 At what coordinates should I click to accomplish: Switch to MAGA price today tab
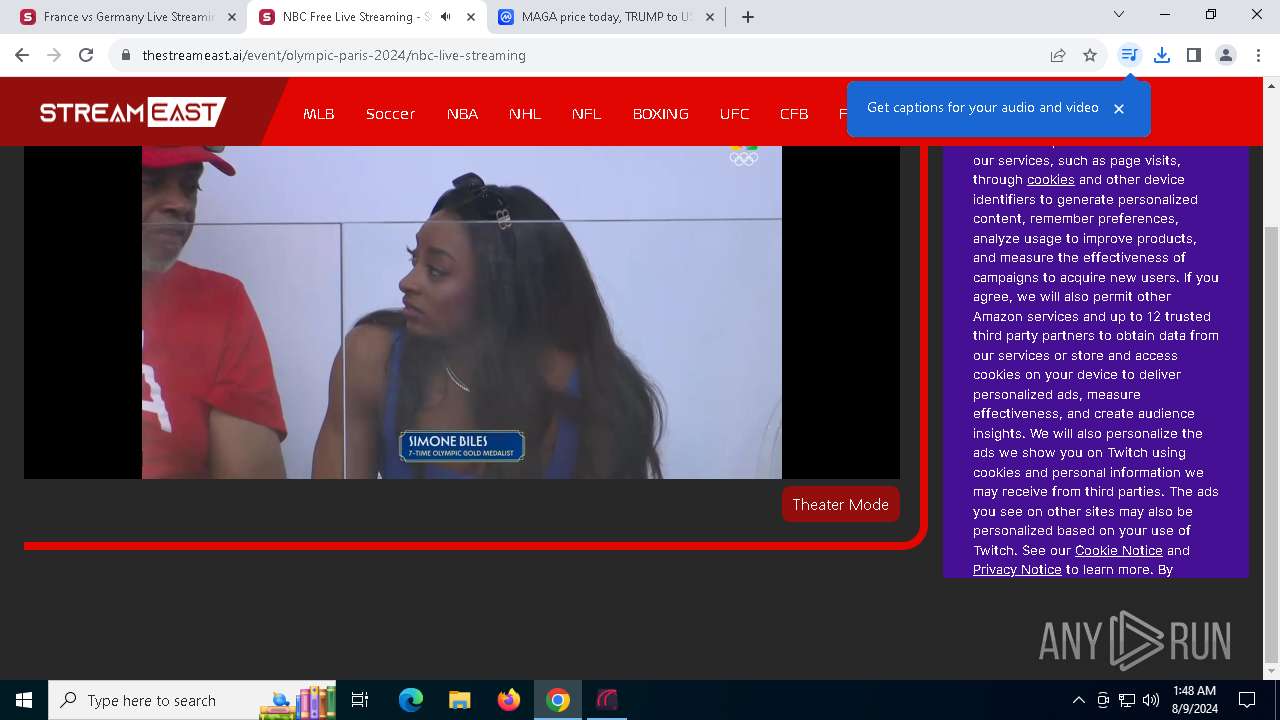click(x=605, y=17)
